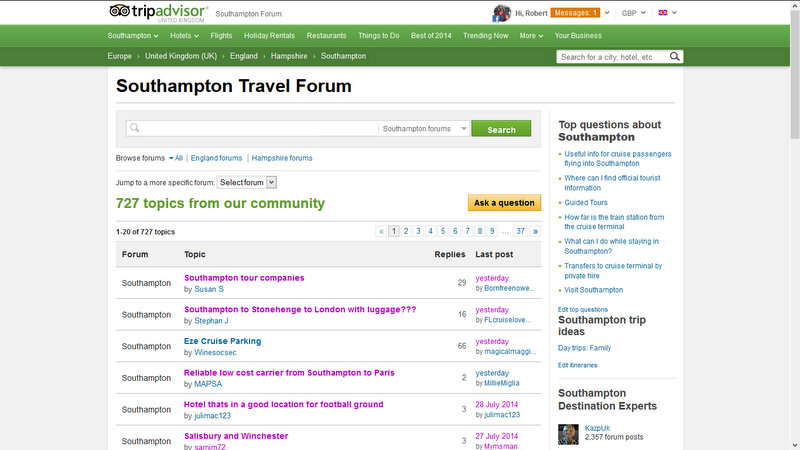The width and height of the screenshot is (800, 450).
Task: Open Reliable low cost carrier topic
Action: pyautogui.click(x=289, y=373)
